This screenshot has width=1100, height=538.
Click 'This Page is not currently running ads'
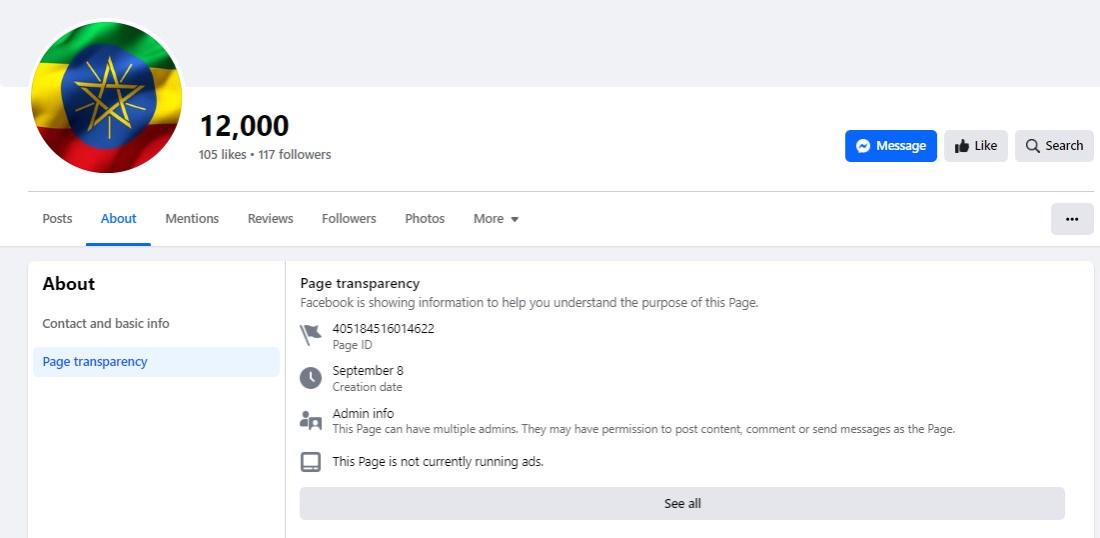(438, 462)
